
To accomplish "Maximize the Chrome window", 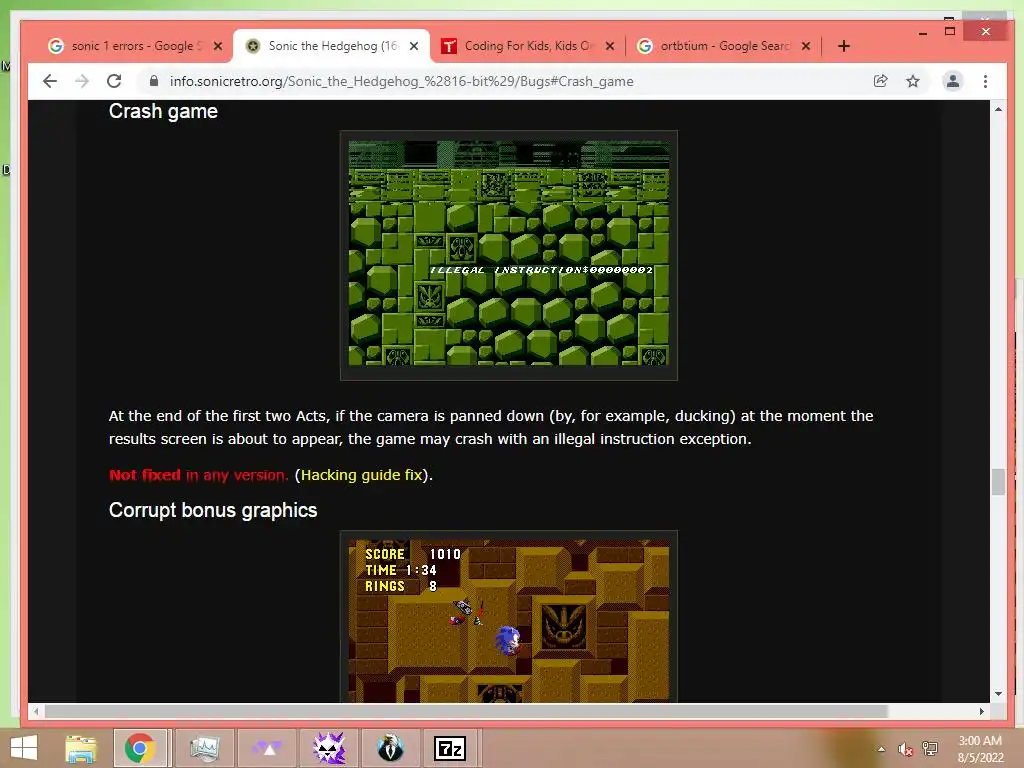I will (950, 31).
